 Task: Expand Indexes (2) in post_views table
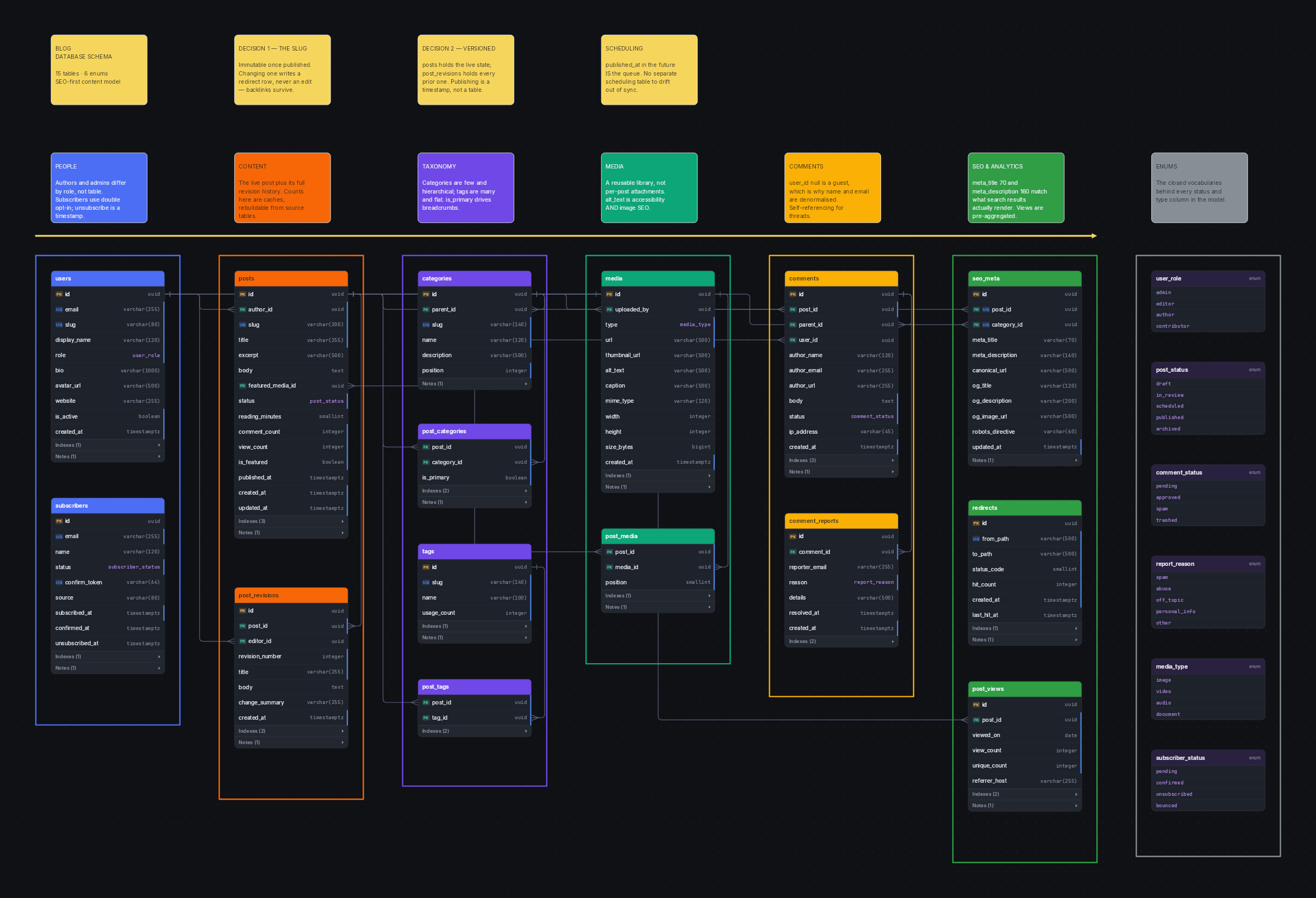(x=1025, y=794)
